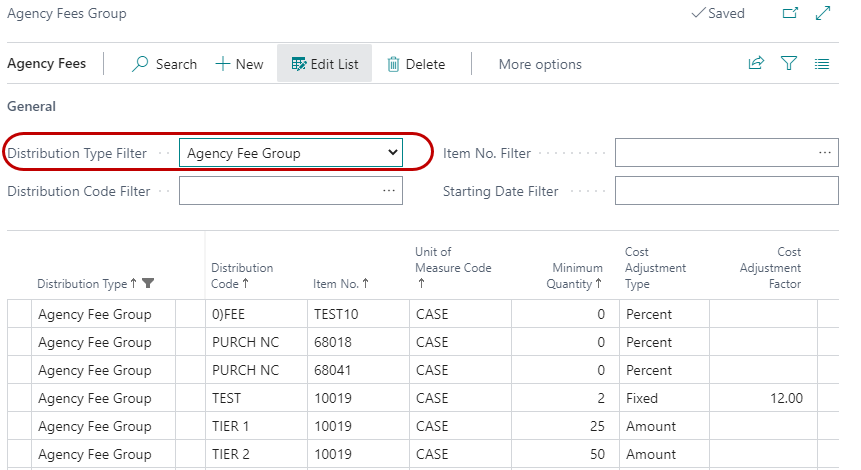Expand the page to full screen

coord(823,13)
